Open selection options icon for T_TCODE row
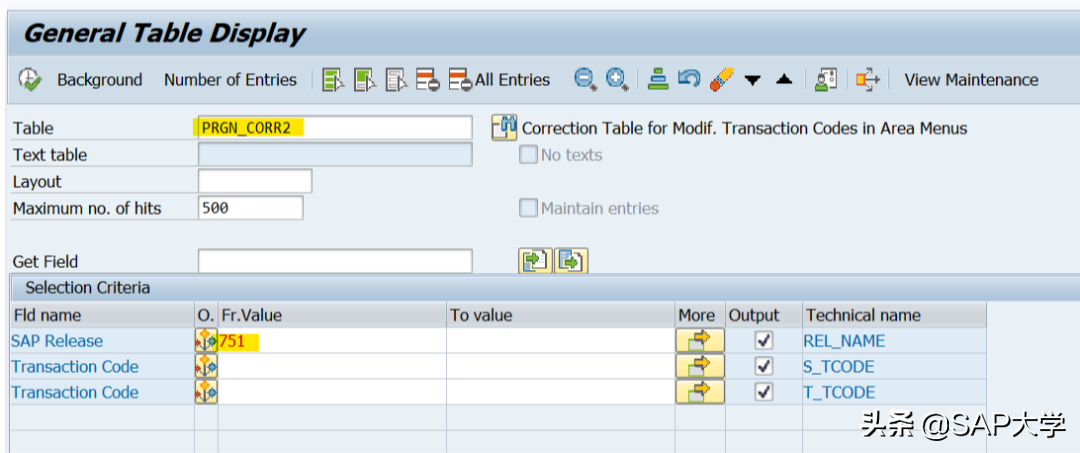Image resolution: width=1080 pixels, height=453 pixels. [206, 392]
